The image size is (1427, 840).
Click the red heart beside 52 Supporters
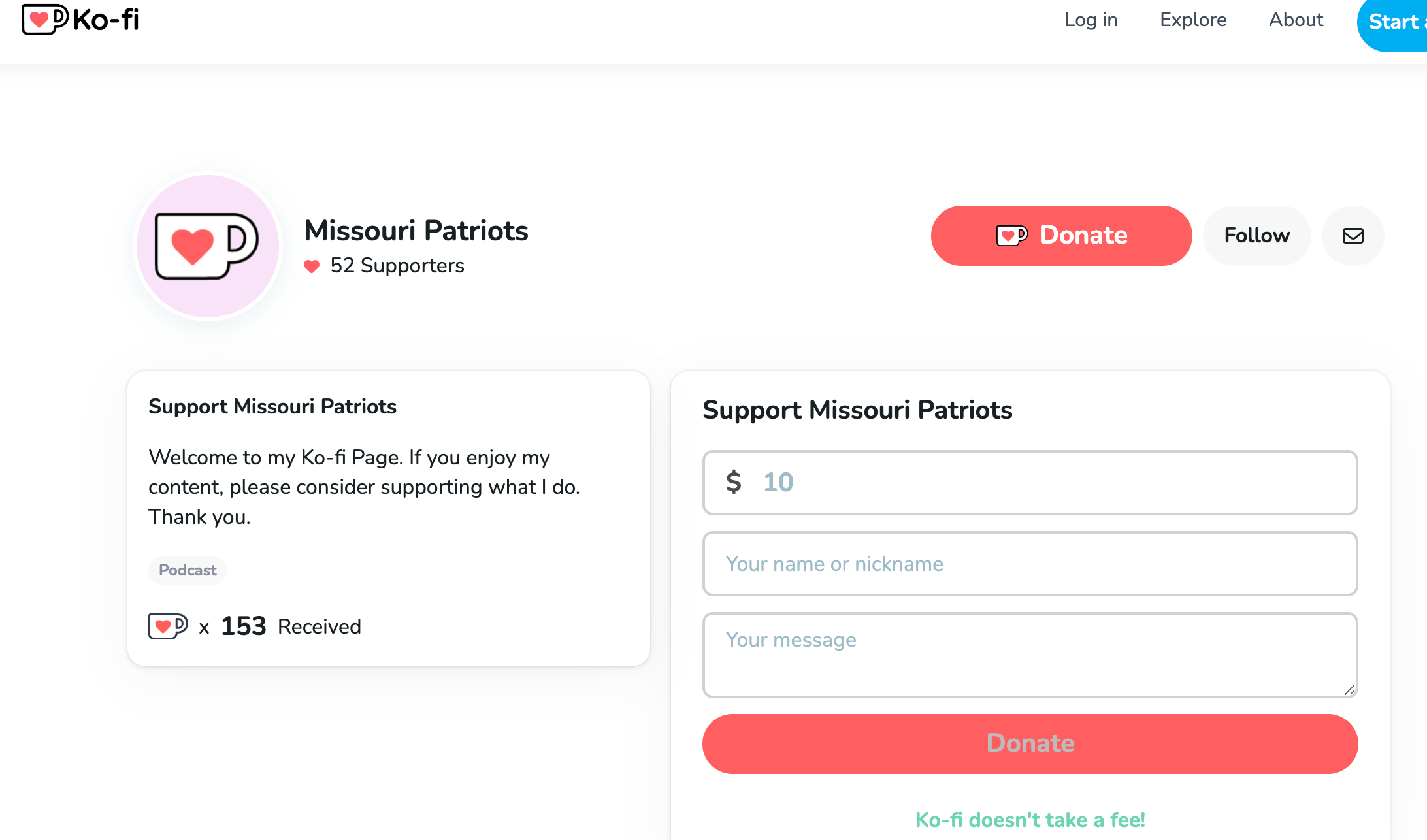pyautogui.click(x=312, y=267)
